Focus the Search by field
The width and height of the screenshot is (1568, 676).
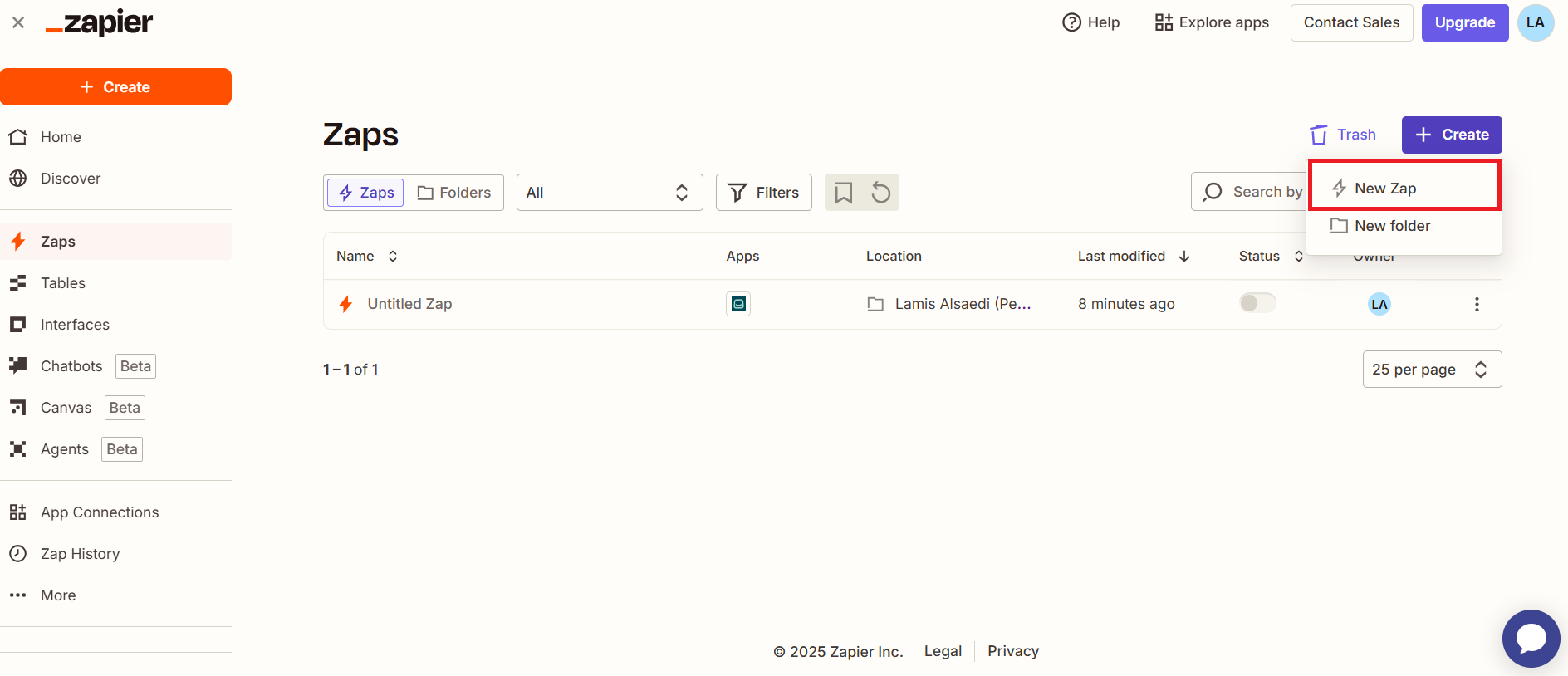1249,192
